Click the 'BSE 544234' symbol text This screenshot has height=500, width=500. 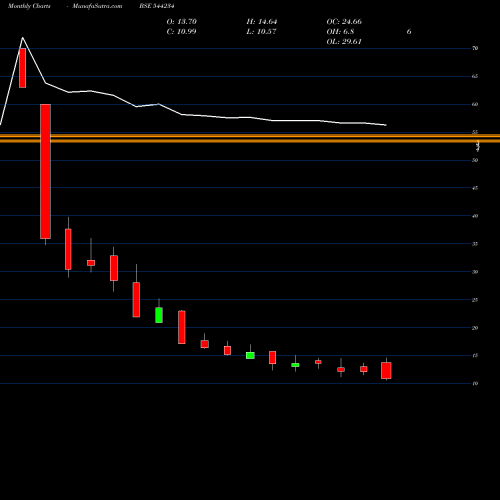pos(157,6)
